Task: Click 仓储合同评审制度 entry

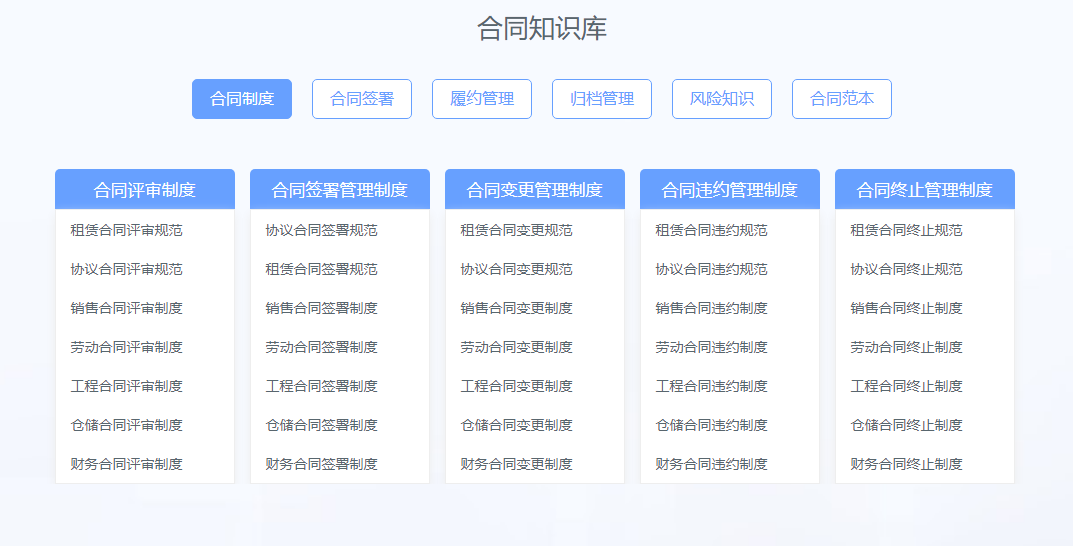Action: 127,425
